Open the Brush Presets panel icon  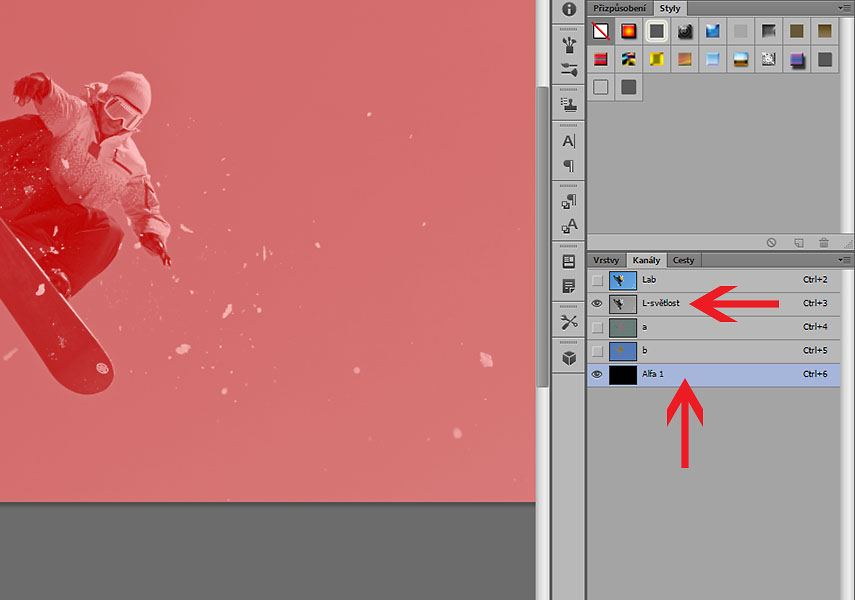569,45
